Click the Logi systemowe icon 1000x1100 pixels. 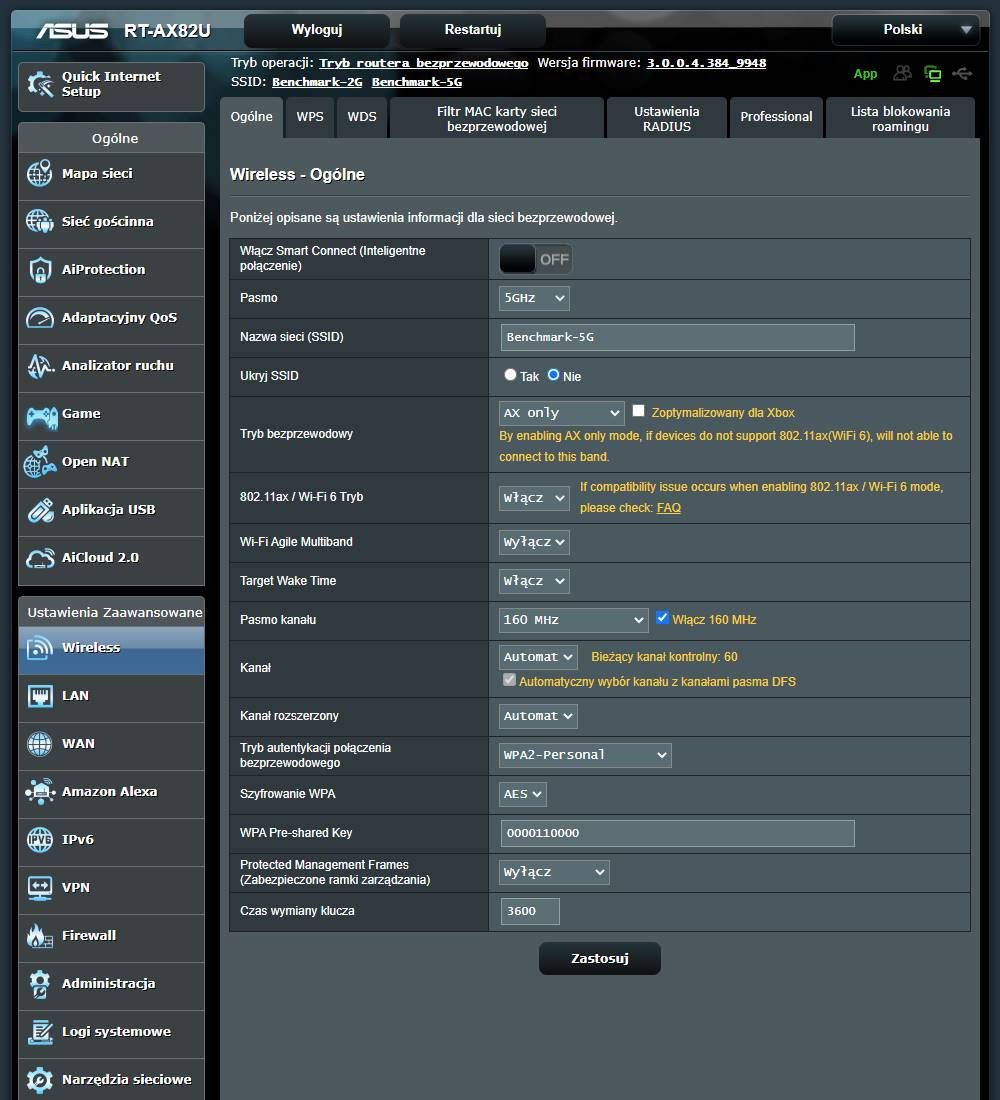(x=39, y=1032)
